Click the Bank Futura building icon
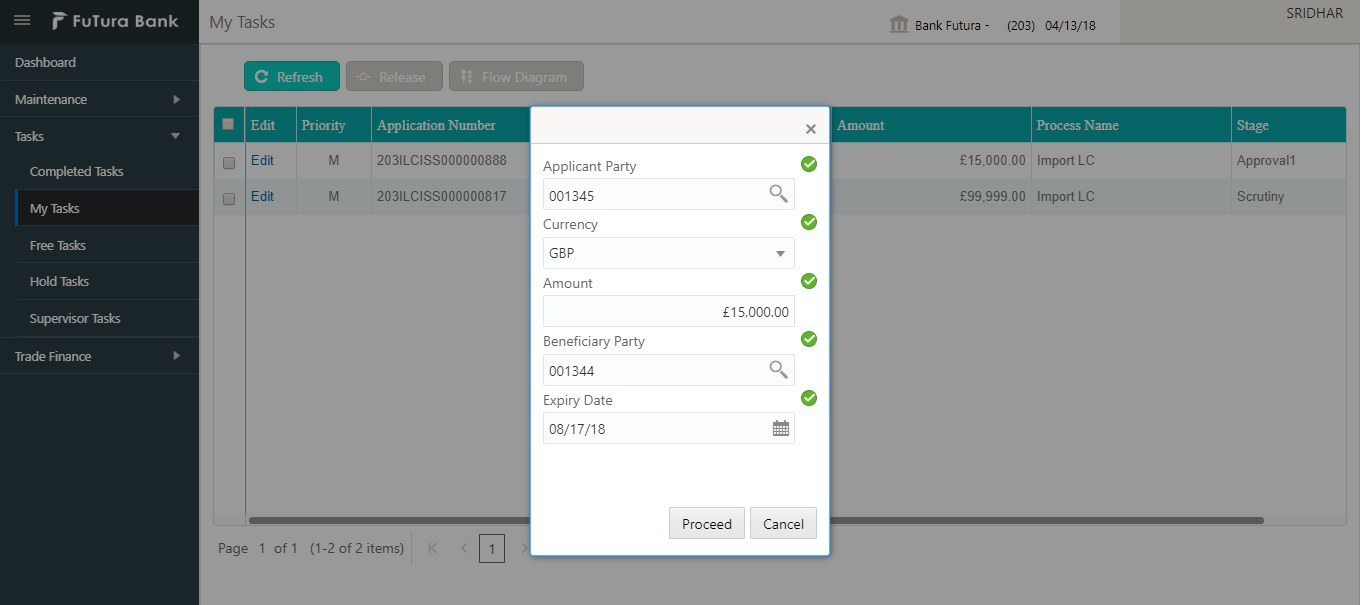 899,24
